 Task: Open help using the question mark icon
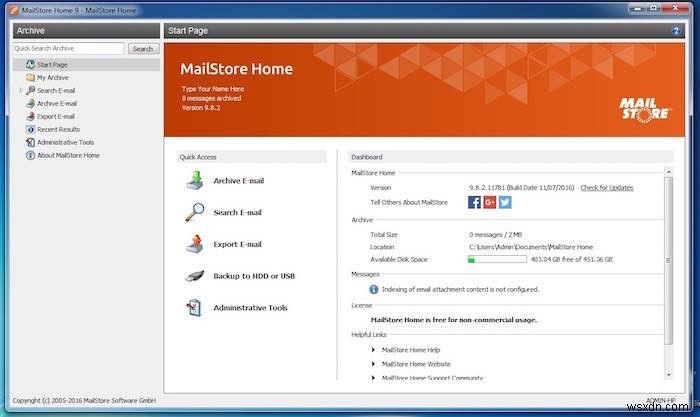(x=677, y=31)
